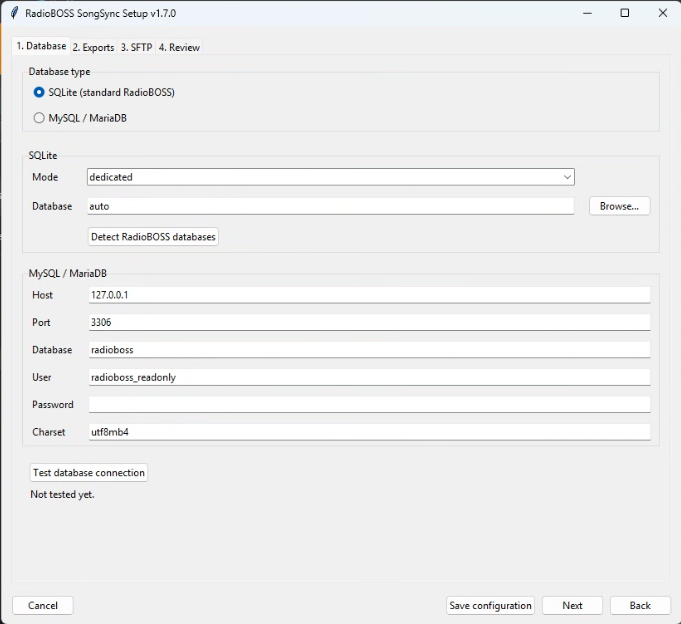The width and height of the screenshot is (681, 624).
Task: Click Test database connection button
Action: click(x=89, y=473)
